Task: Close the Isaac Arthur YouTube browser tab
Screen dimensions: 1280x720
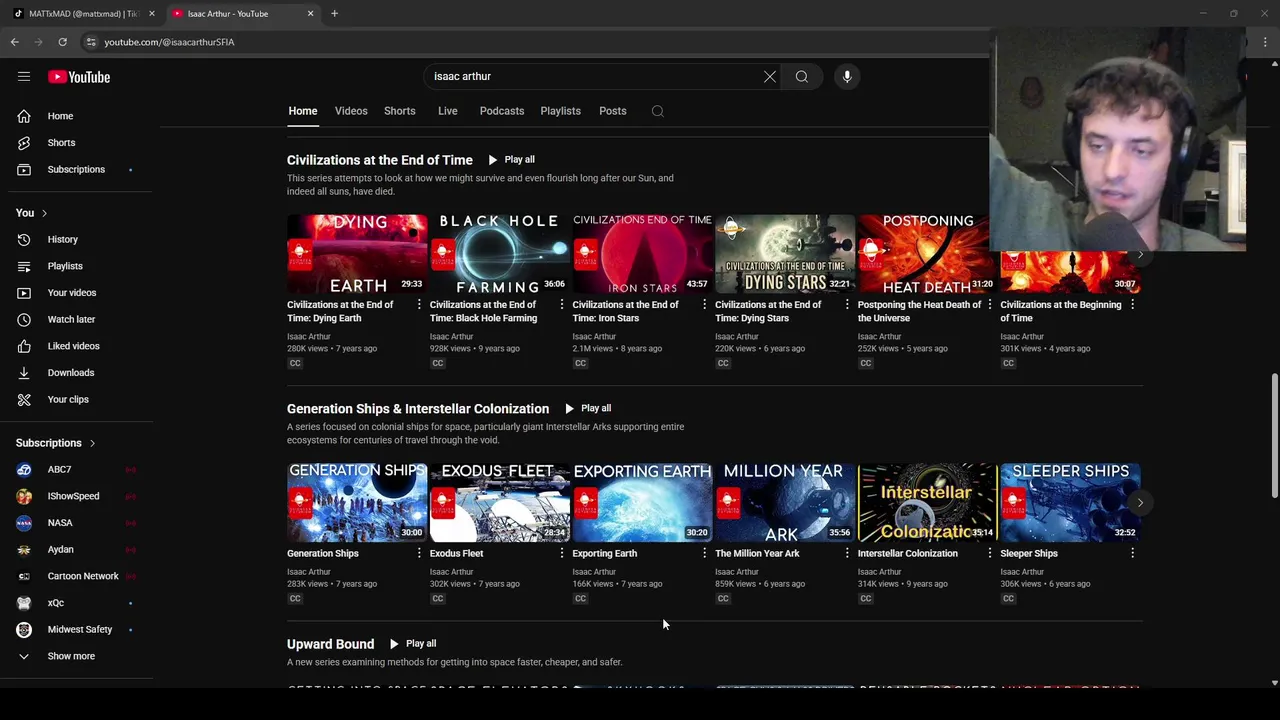Action: pyautogui.click(x=310, y=14)
